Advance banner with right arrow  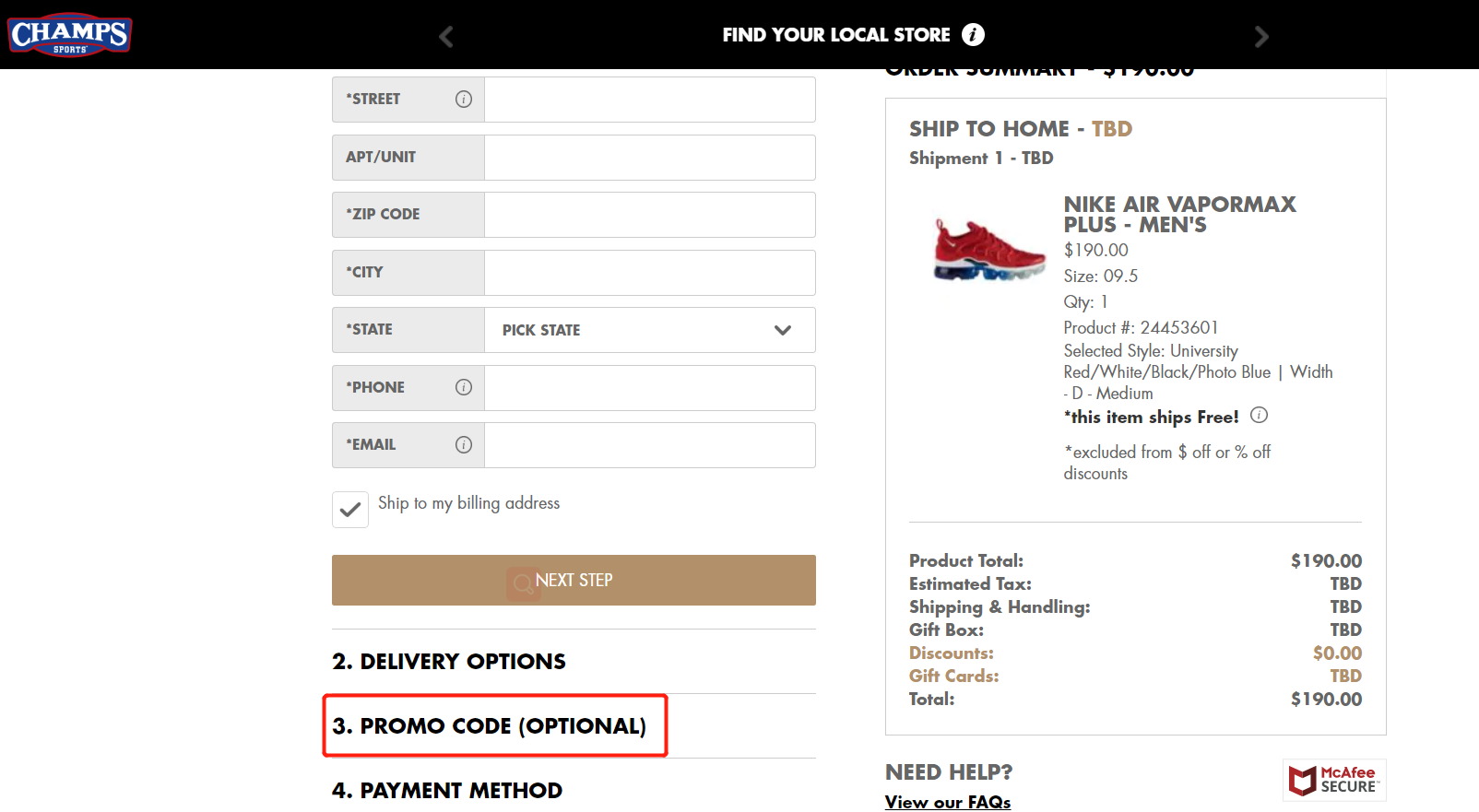point(1261,37)
